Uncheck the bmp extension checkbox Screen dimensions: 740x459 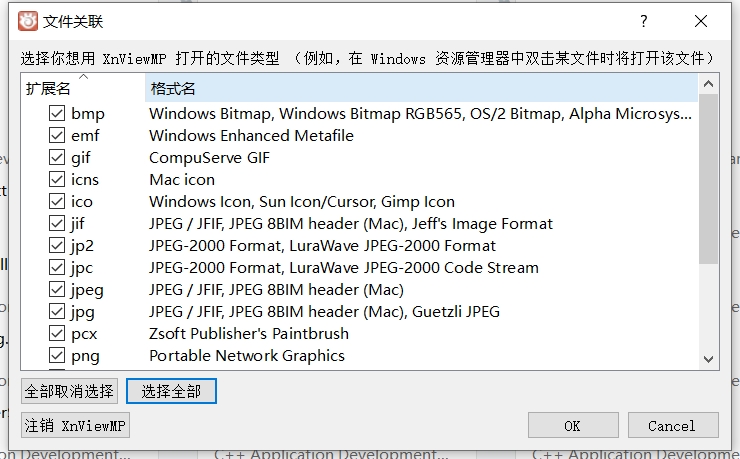[x=57, y=114]
